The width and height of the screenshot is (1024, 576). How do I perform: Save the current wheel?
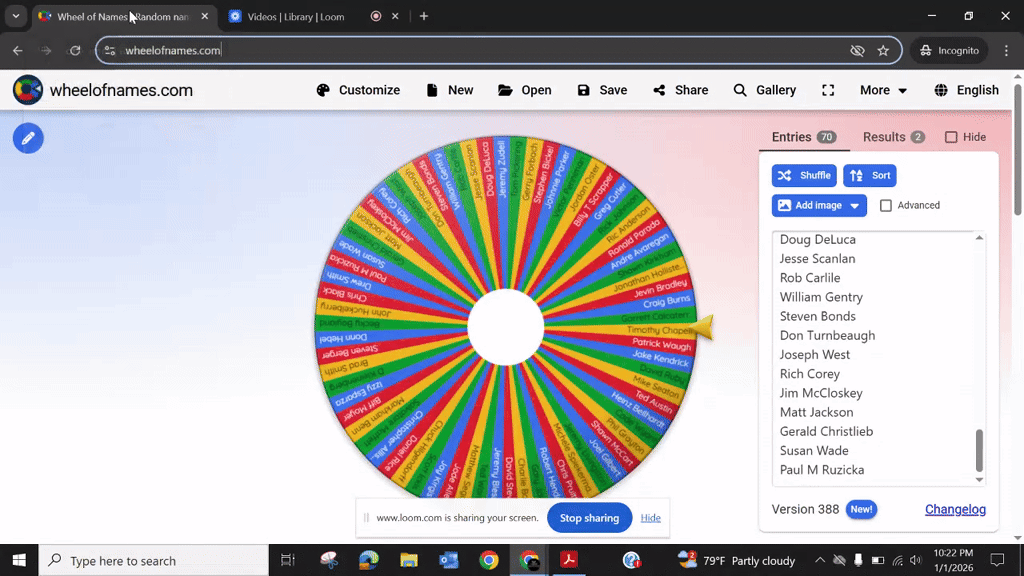[x=602, y=90]
